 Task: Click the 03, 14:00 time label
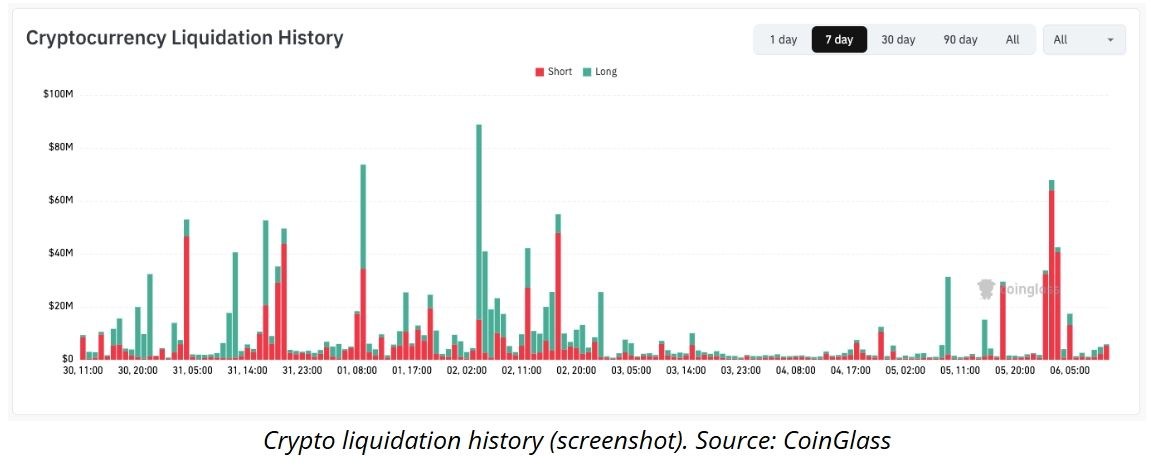[x=686, y=371]
